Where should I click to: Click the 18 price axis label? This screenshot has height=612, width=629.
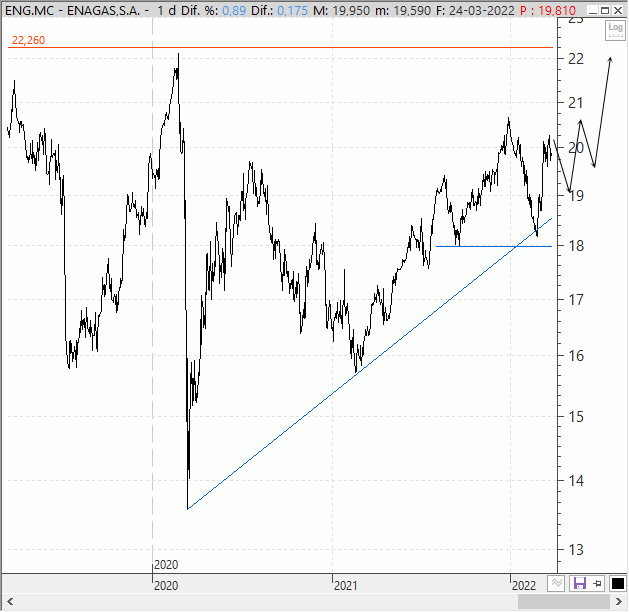(x=576, y=246)
